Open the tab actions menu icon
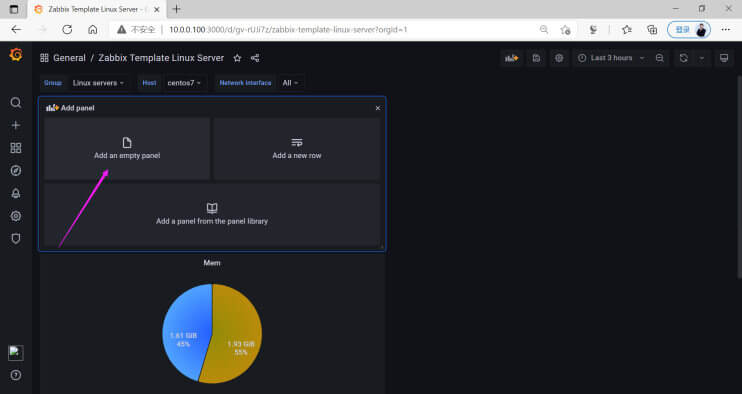Image resolution: width=742 pixels, height=394 pixels. pos(14,9)
